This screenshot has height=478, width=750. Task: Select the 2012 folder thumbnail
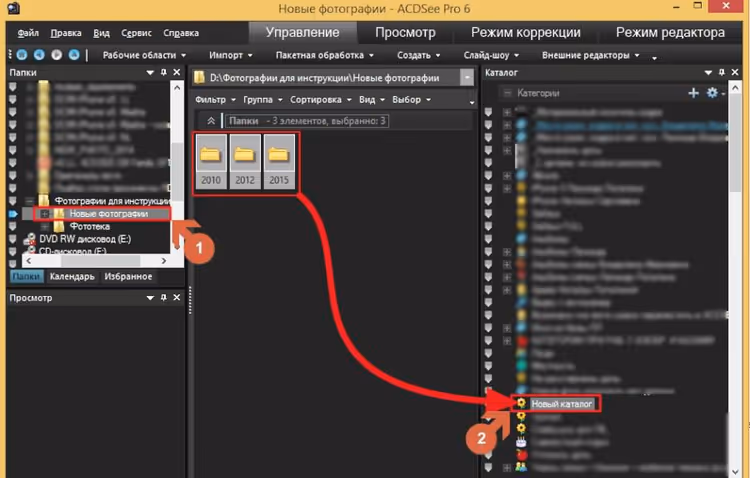pyautogui.click(x=245, y=161)
